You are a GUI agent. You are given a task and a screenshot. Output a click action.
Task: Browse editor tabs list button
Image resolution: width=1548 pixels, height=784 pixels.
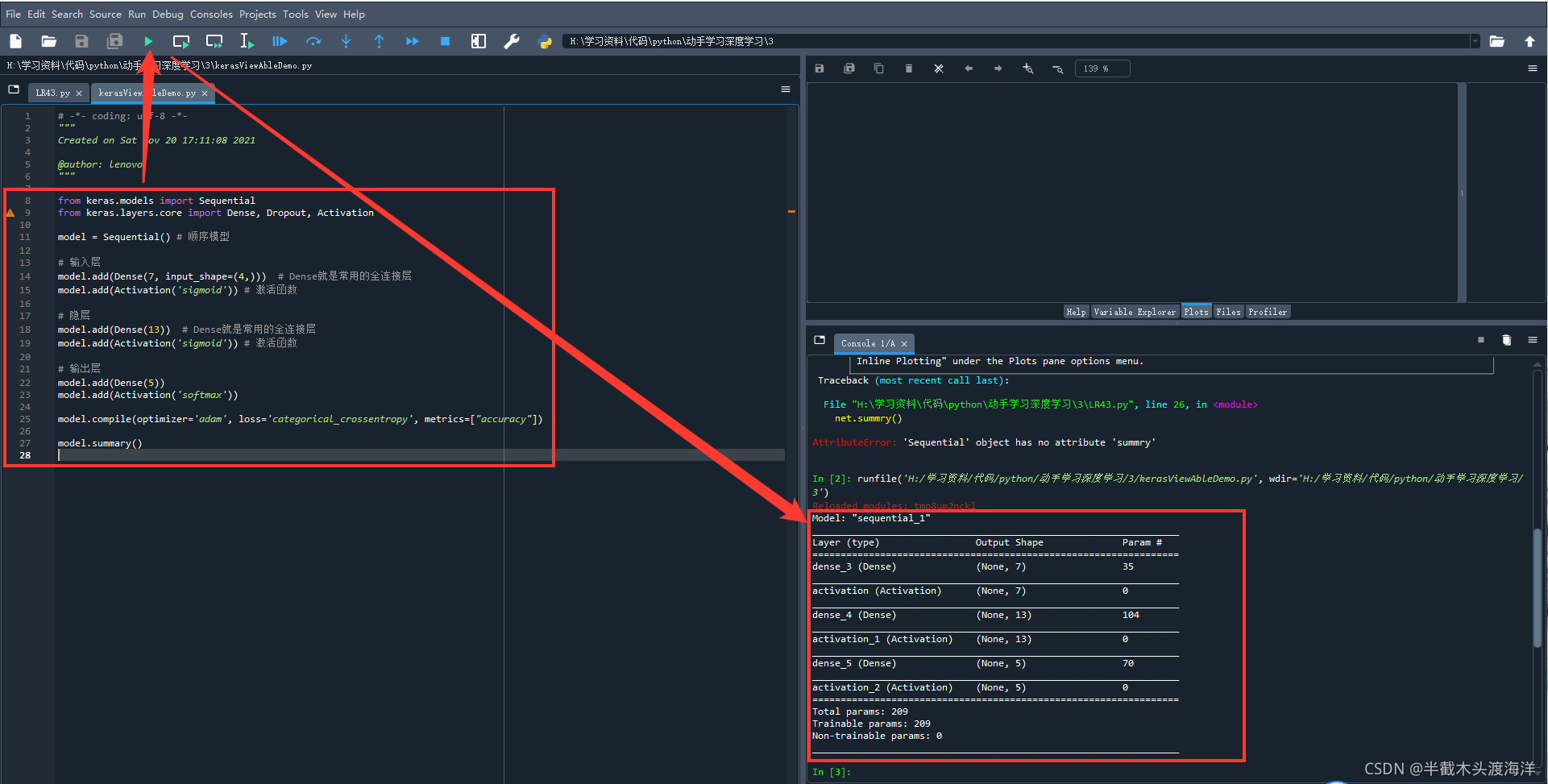tap(14, 89)
